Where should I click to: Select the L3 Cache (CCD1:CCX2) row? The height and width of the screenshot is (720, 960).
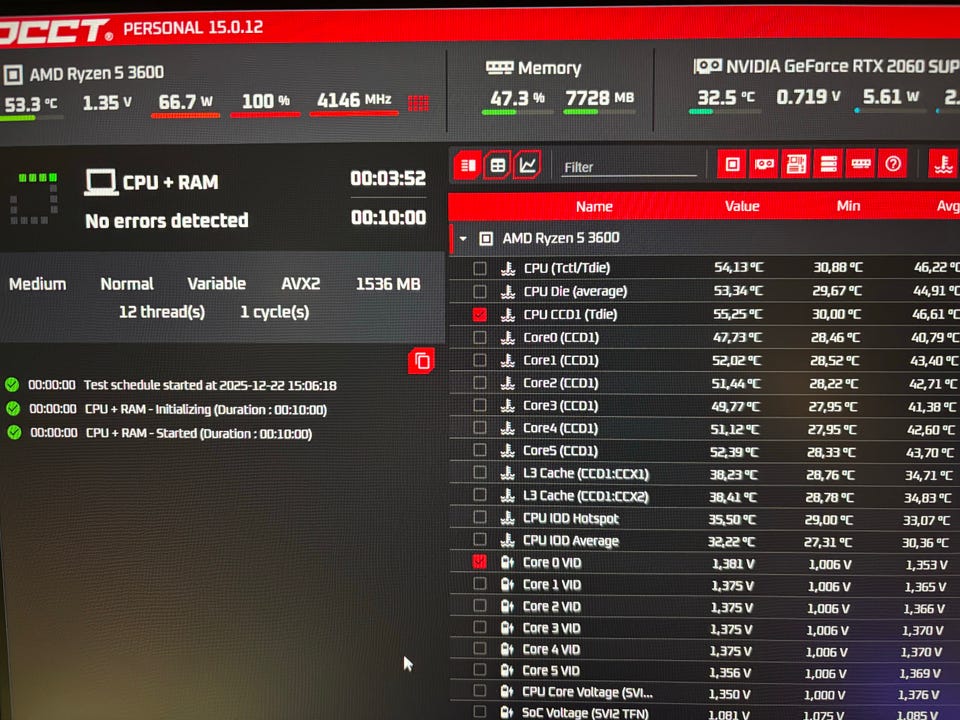pos(704,496)
